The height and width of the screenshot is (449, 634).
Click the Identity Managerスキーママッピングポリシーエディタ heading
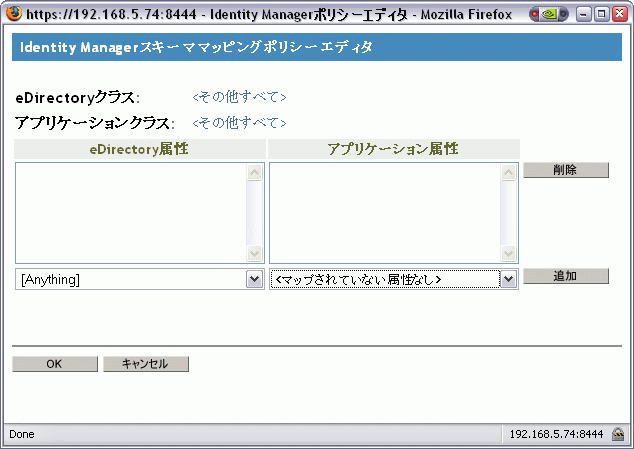pos(196,47)
